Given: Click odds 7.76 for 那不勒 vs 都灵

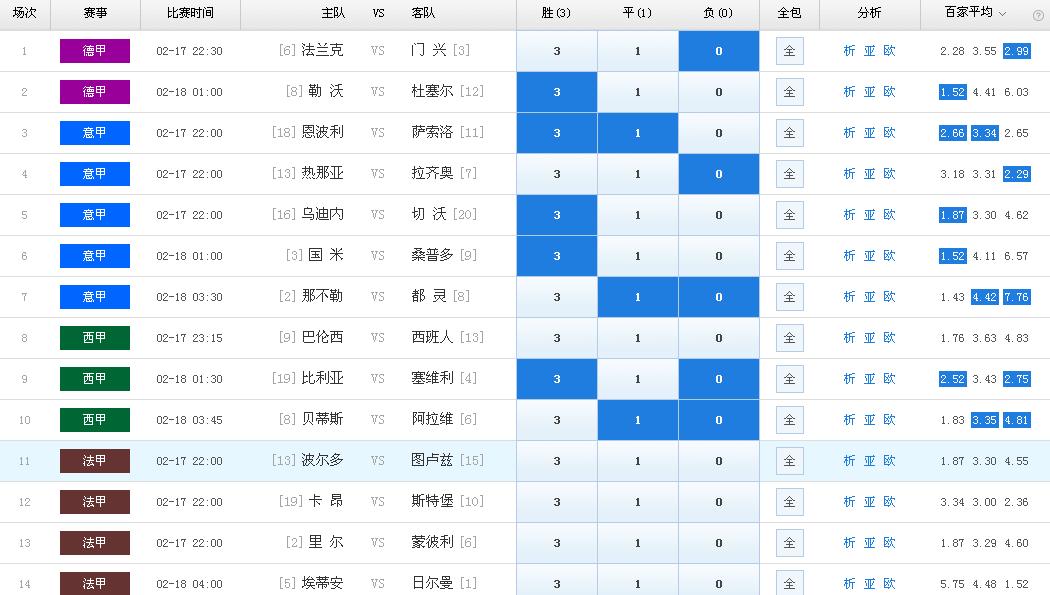Looking at the screenshot, I should 1017,296.
